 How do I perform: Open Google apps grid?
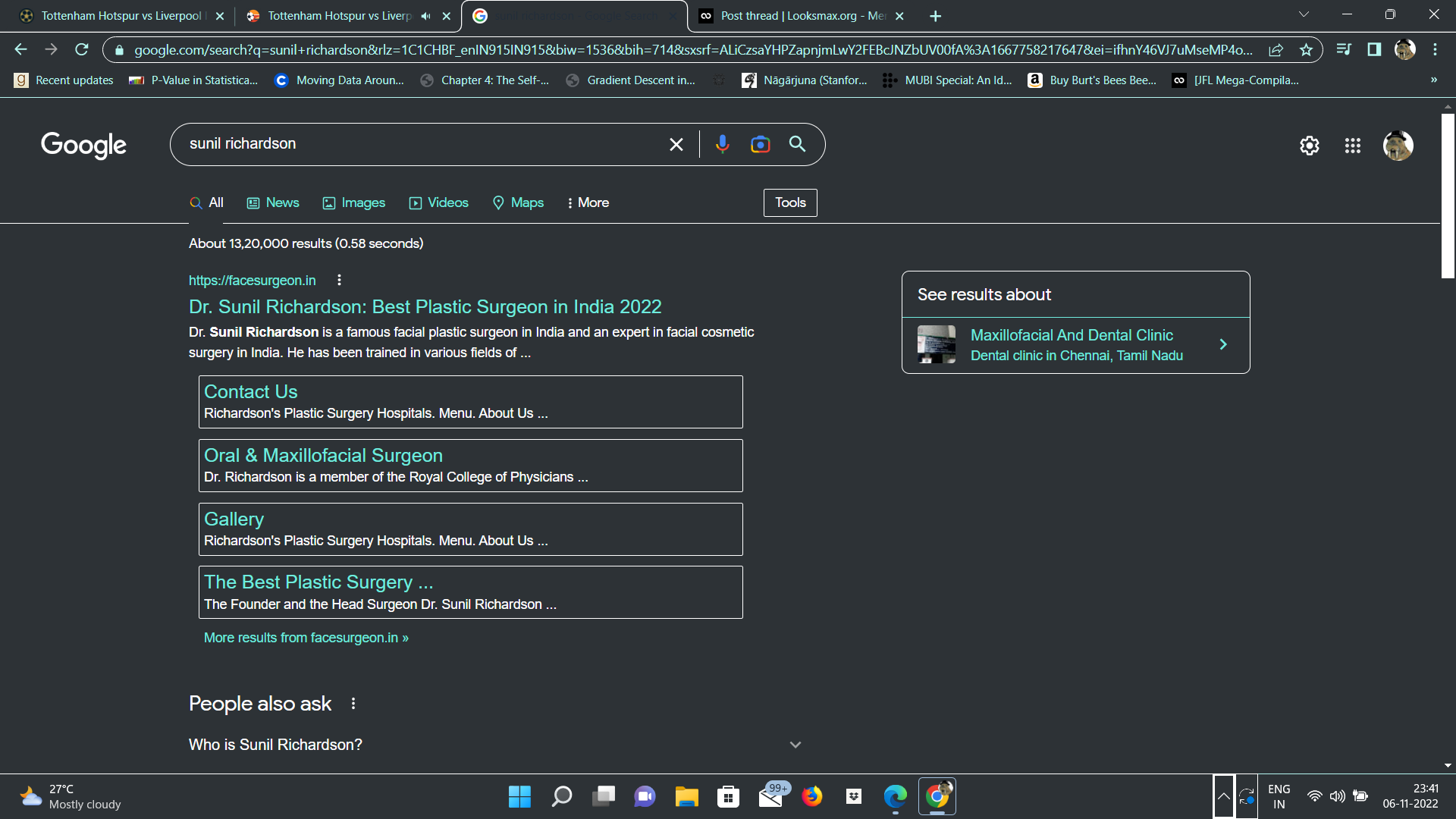(1353, 146)
